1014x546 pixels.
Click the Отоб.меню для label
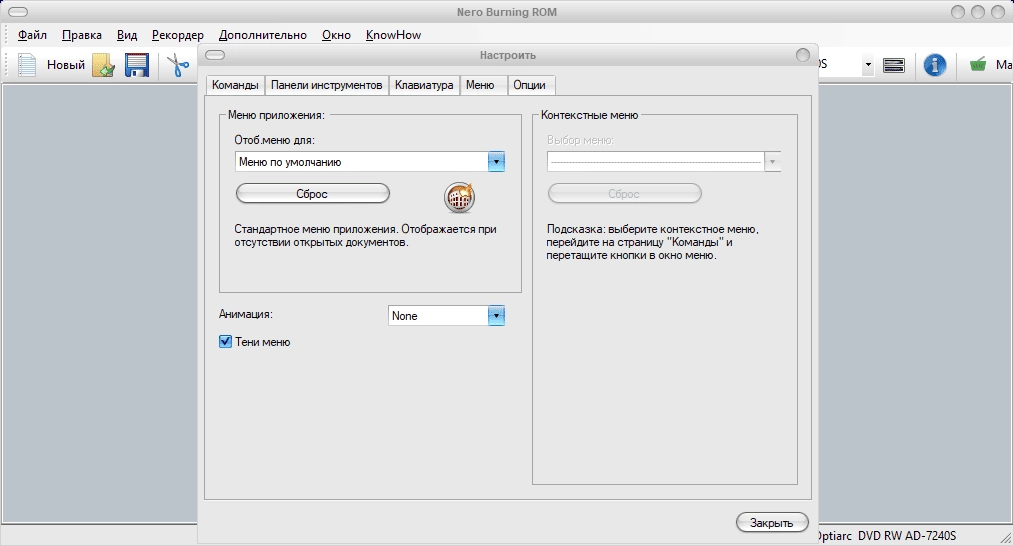tap(274, 140)
